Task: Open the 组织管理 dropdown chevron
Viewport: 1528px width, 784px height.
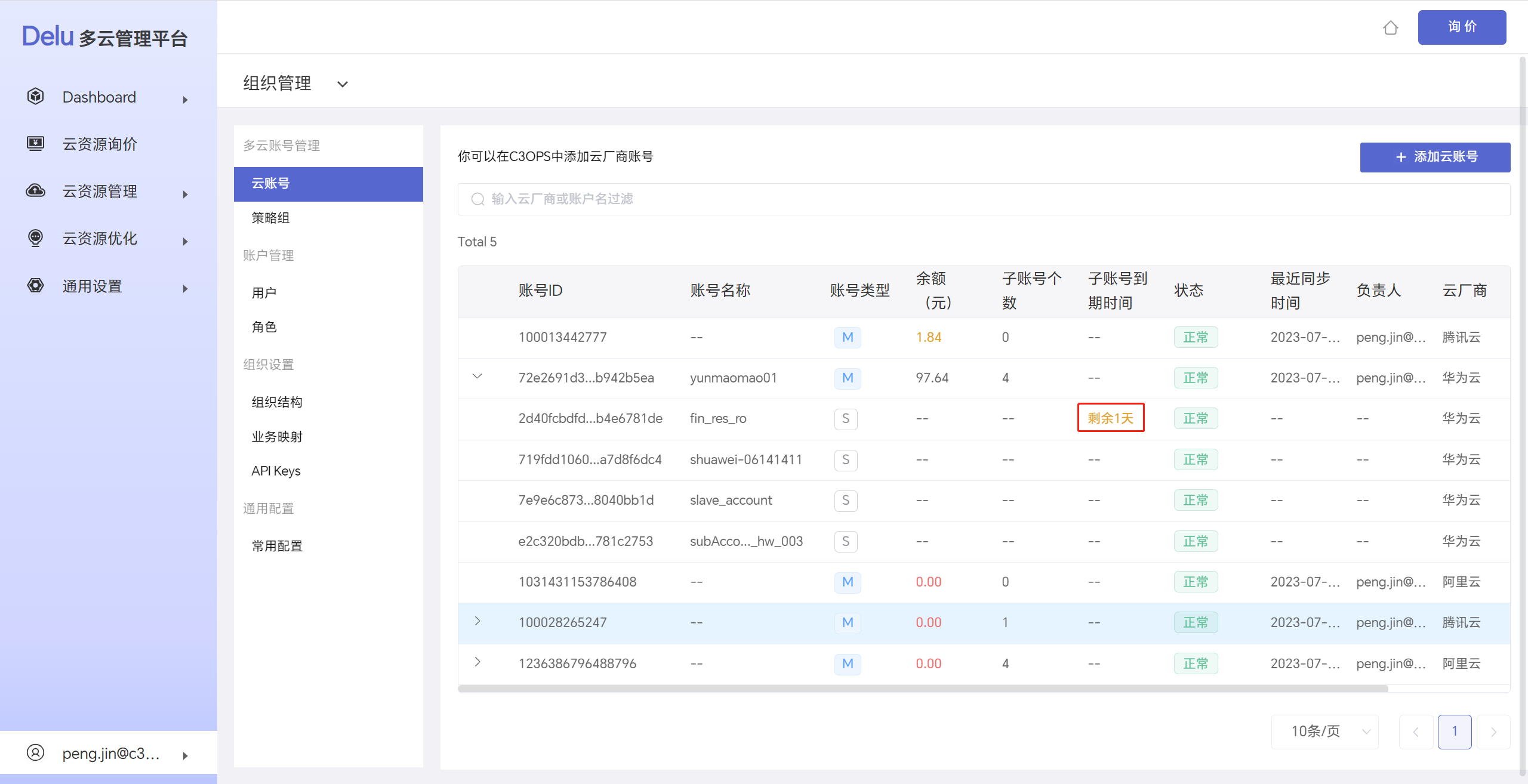Action: (x=343, y=84)
